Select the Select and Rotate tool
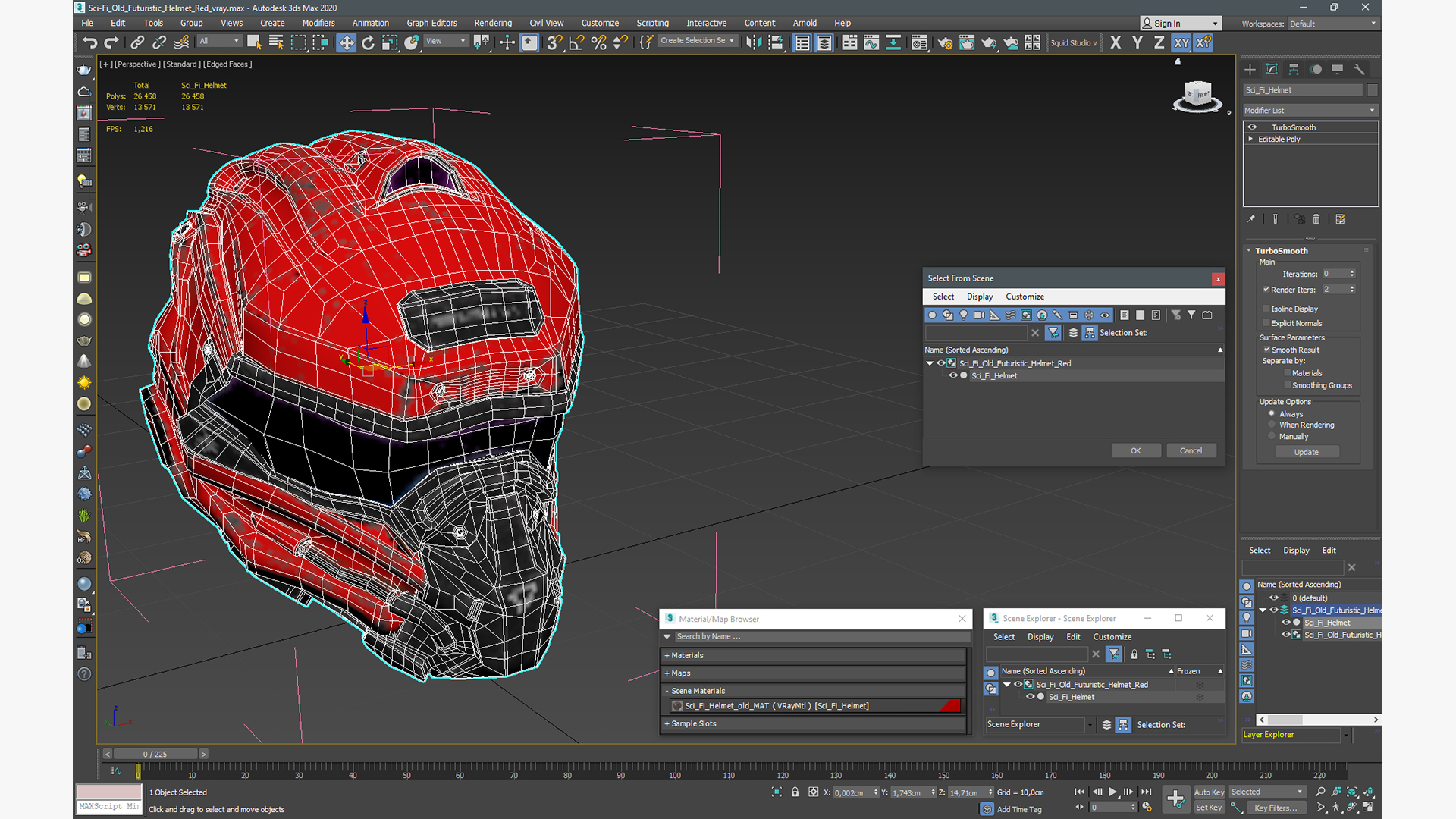The height and width of the screenshot is (819, 1456). pyautogui.click(x=368, y=42)
